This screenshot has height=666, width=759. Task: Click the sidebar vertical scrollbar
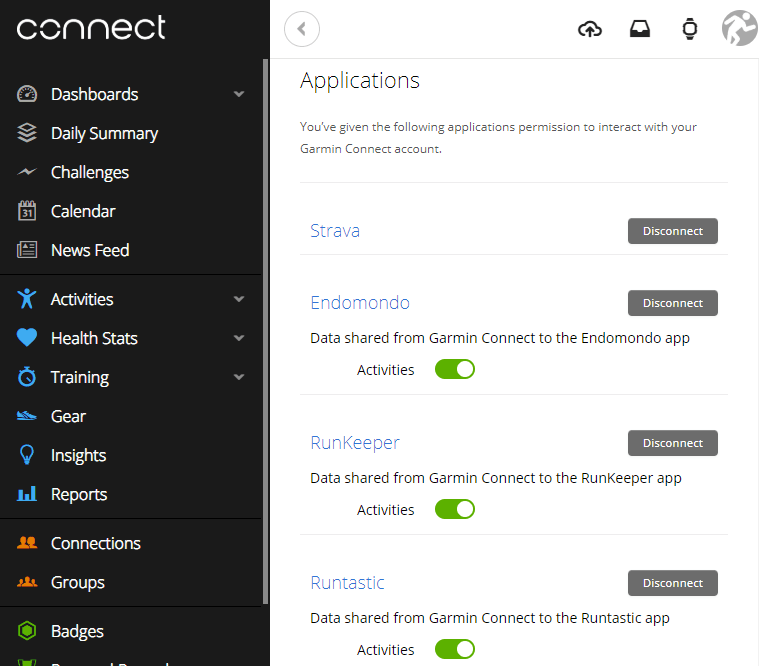[x=265, y=330]
